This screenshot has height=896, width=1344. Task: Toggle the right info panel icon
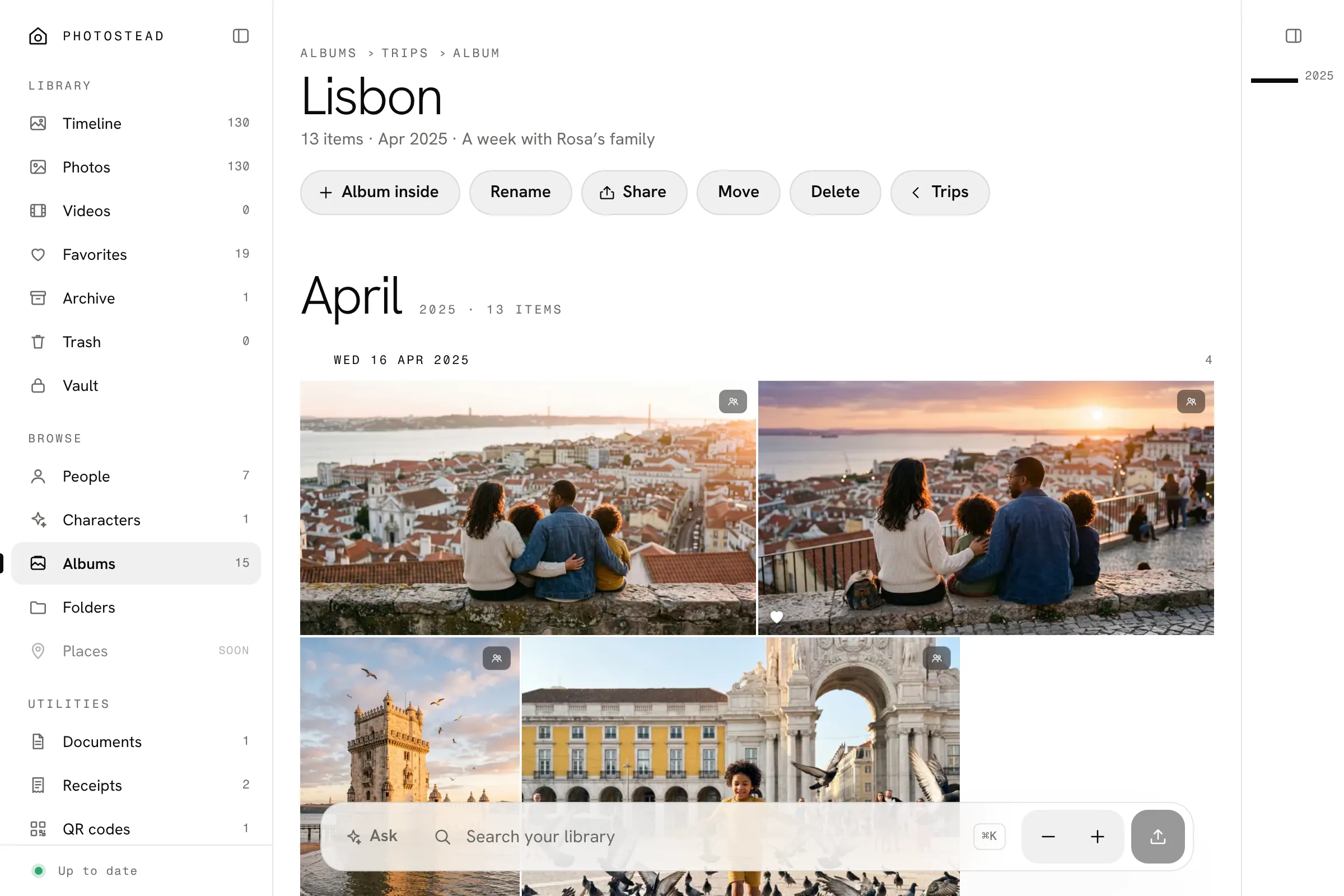1293,36
